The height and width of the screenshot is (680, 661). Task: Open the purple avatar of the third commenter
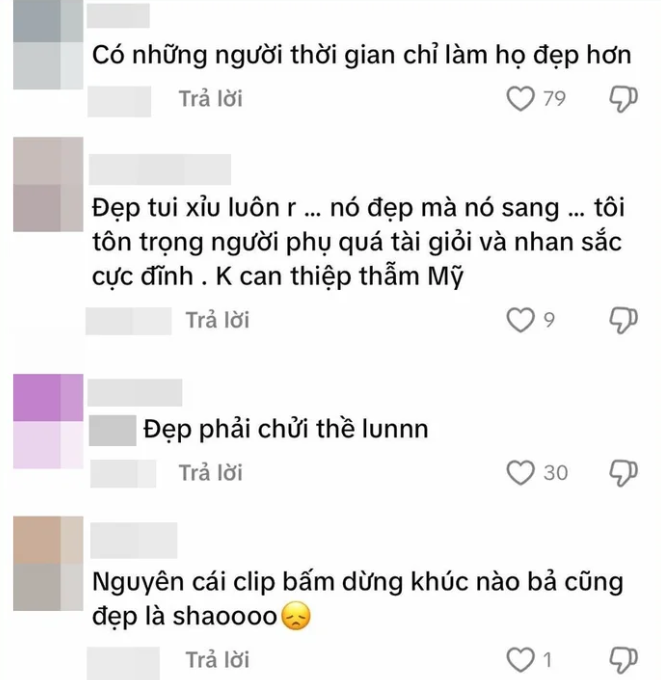coord(48,421)
